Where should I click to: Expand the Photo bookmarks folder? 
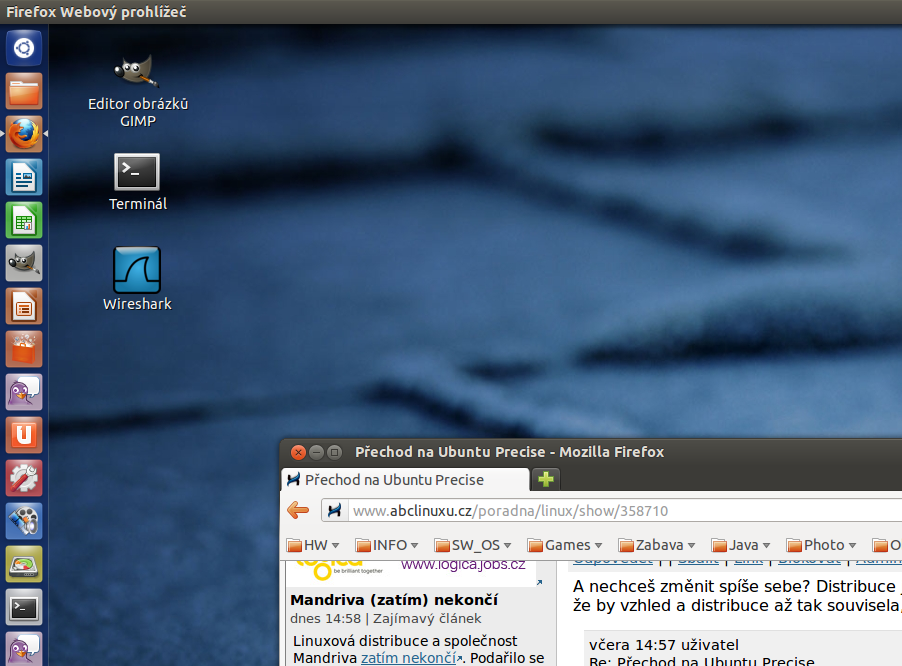tap(821, 545)
